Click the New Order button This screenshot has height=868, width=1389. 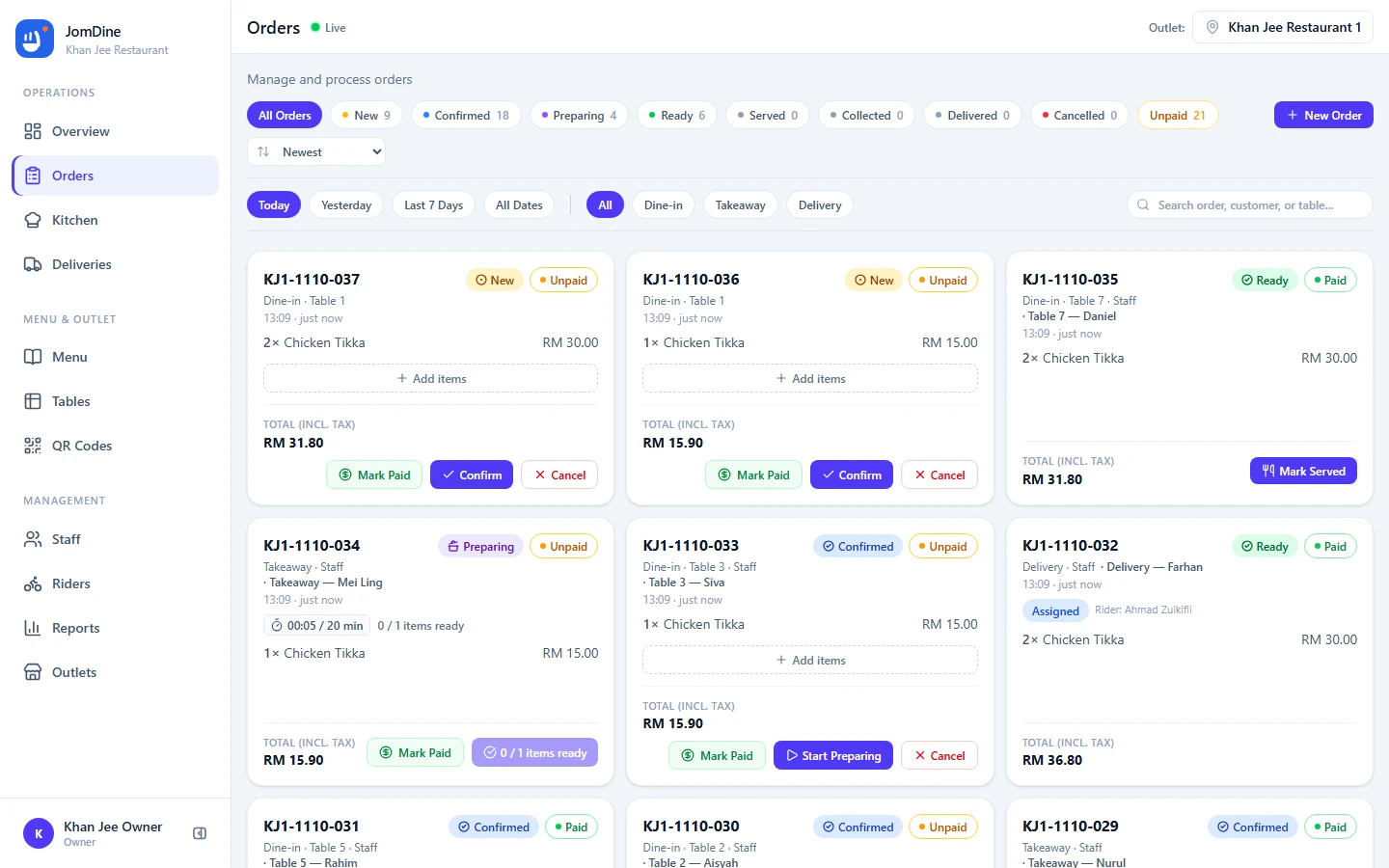click(x=1323, y=116)
